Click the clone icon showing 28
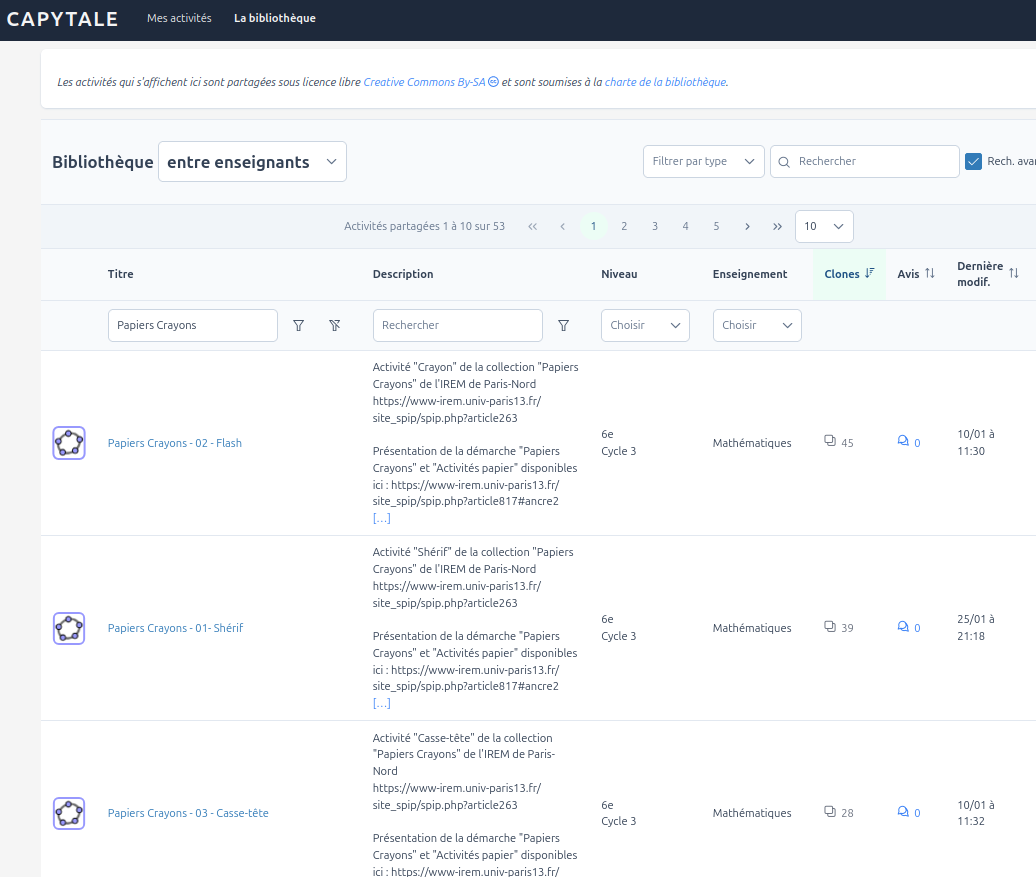 [x=830, y=811]
